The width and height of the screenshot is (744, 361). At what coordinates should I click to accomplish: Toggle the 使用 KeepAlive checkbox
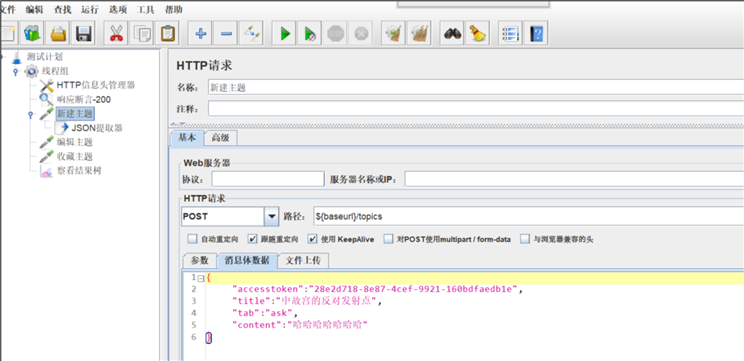pos(312,239)
